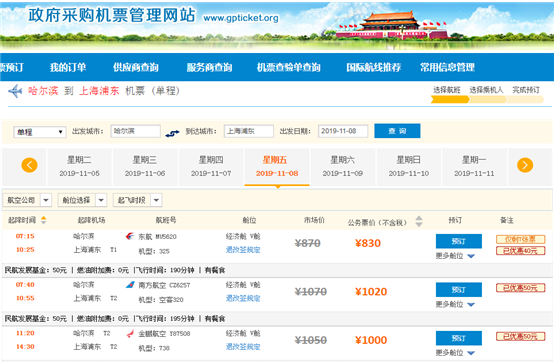The width and height of the screenshot is (555, 363).
Task: Open 供应商查询 in the navigation bar
Action: [x=136, y=67]
